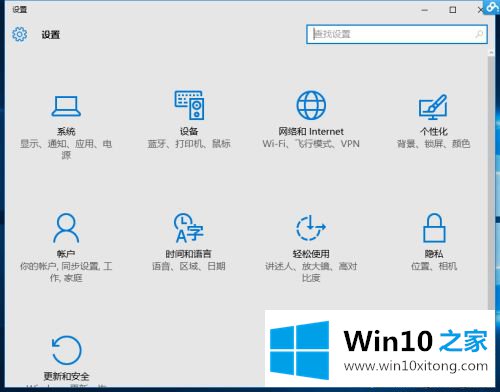Viewport: 500px width, 392px height.
Task: Open the 系统 (System) laptop icon
Action: 66,106
